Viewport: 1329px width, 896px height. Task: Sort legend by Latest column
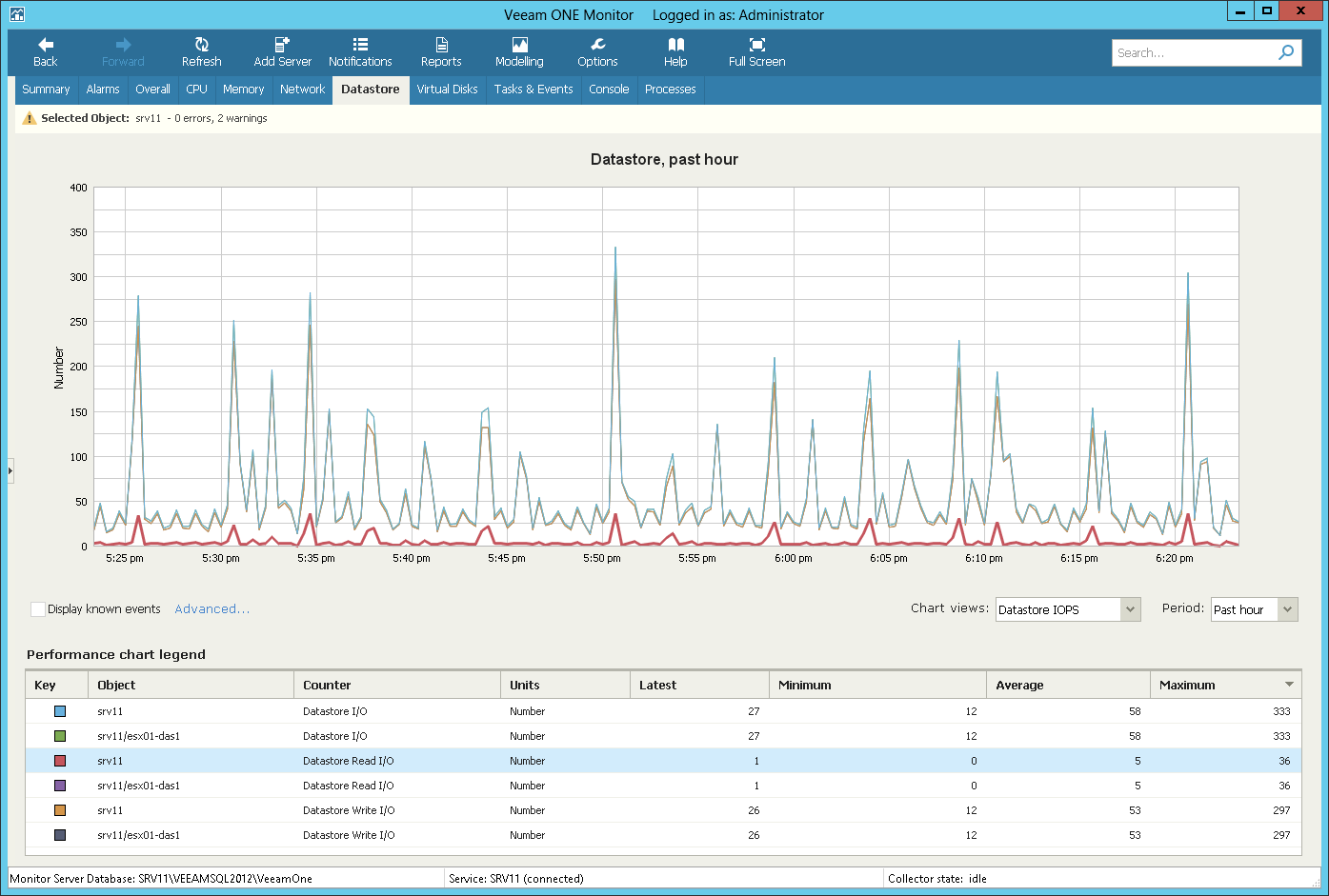pyautogui.click(x=699, y=685)
